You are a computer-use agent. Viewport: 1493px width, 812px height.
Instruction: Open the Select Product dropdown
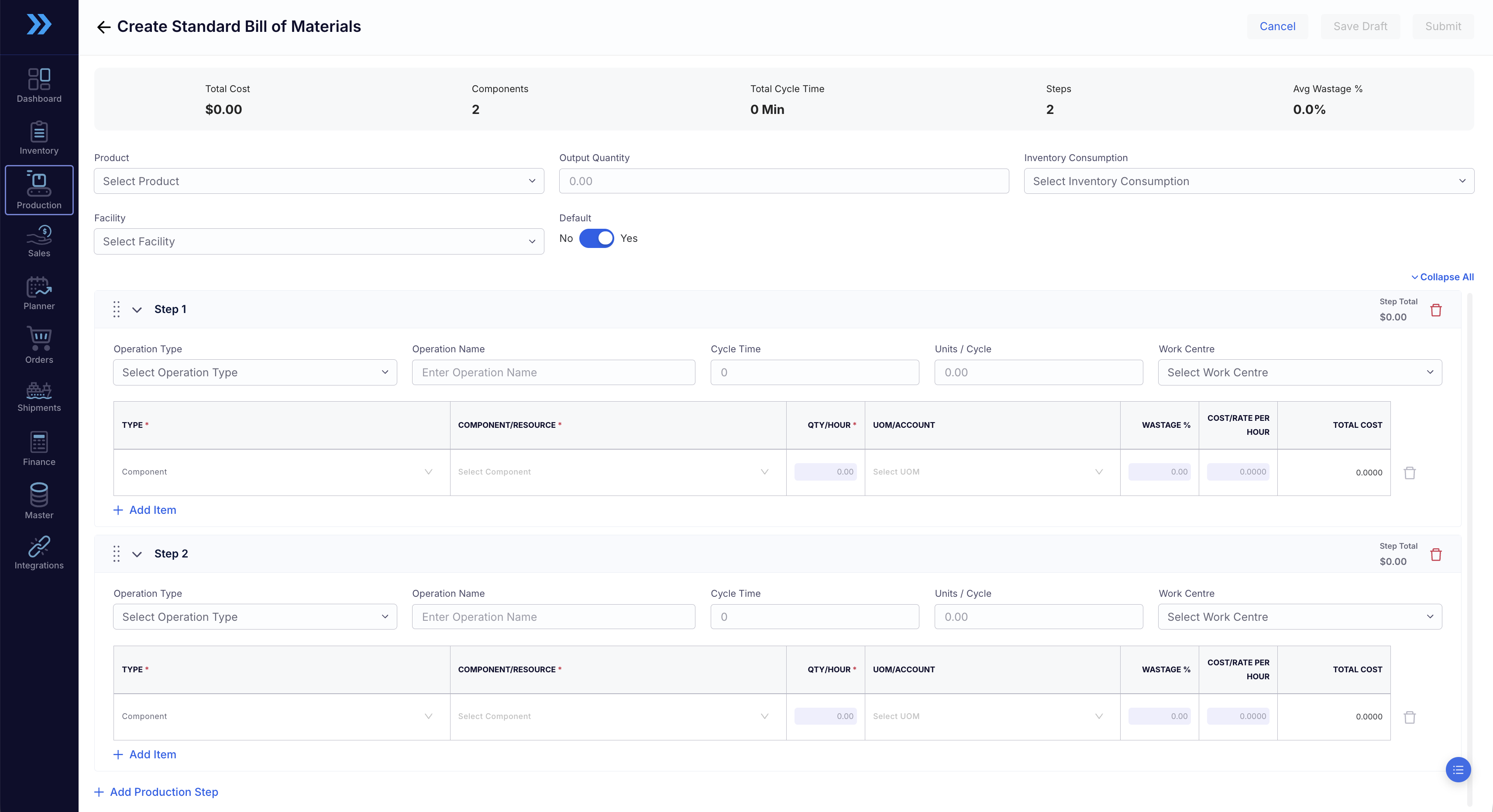tap(319, 181)
